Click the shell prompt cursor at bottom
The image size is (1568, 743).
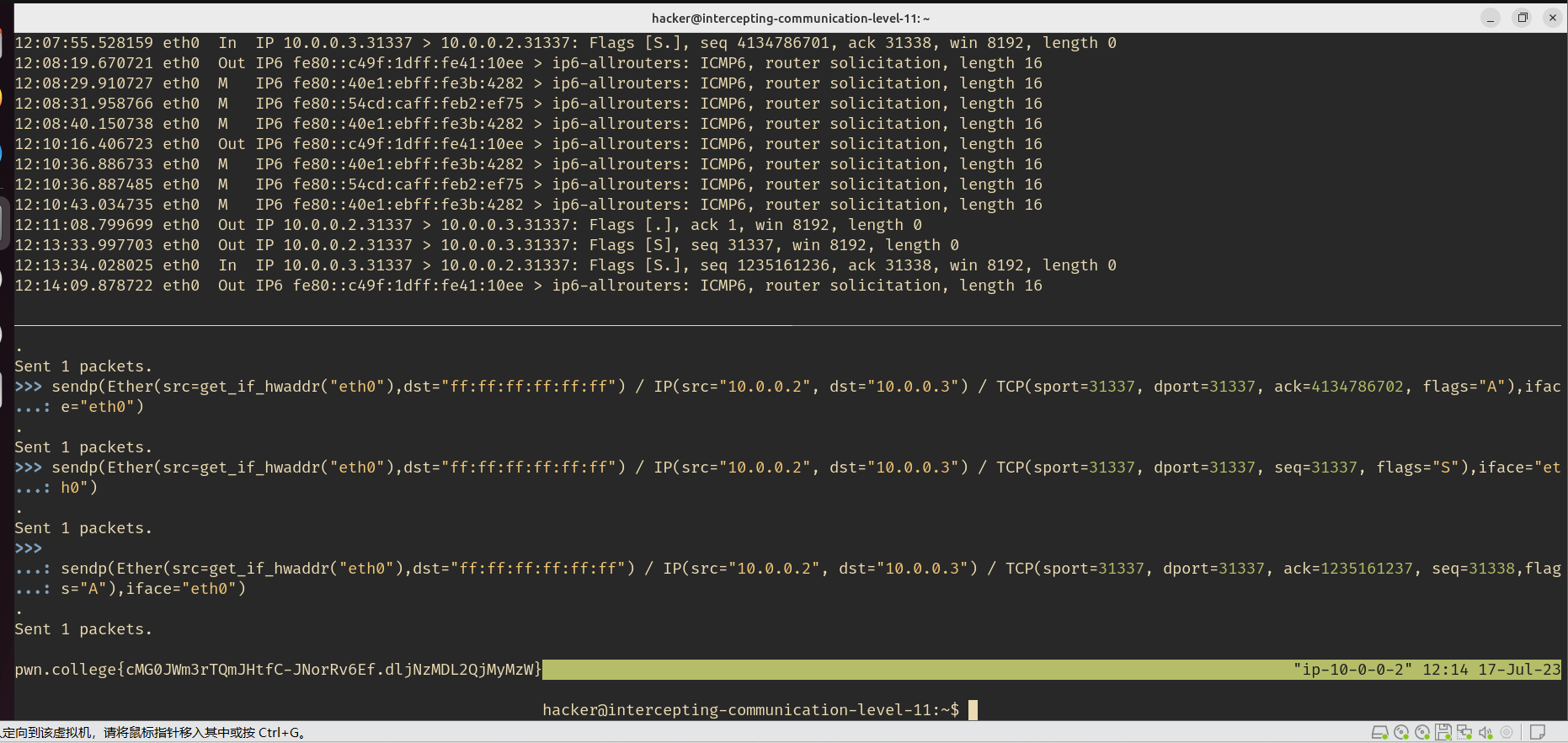click(x=973, y=710)
